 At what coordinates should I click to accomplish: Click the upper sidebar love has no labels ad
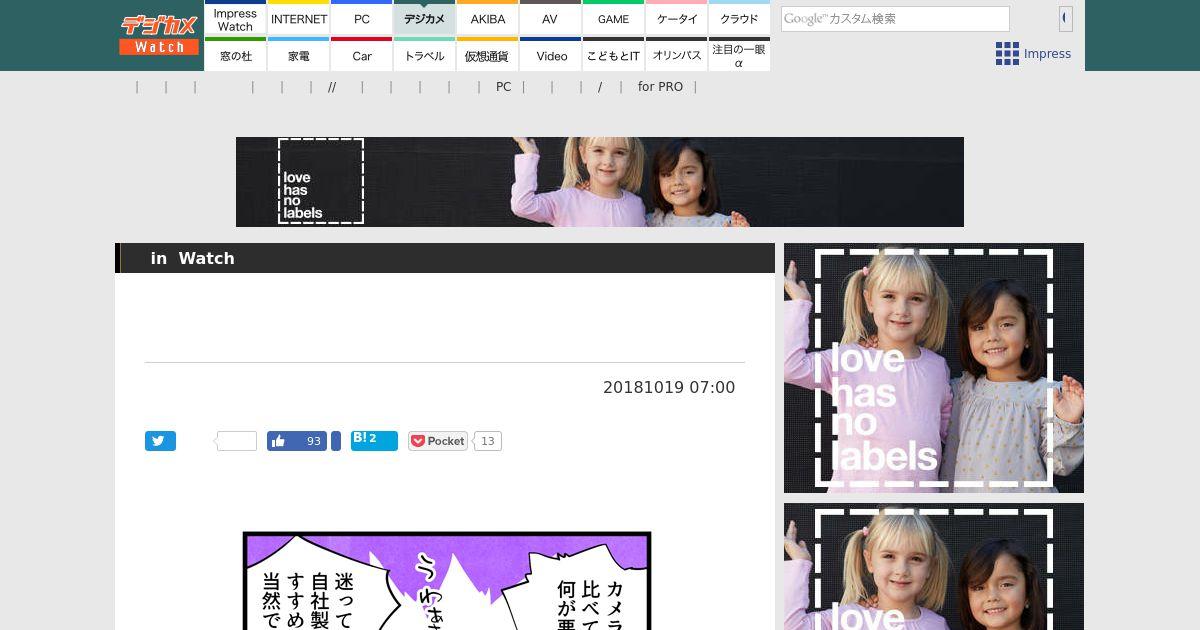[x=934, y=368]
